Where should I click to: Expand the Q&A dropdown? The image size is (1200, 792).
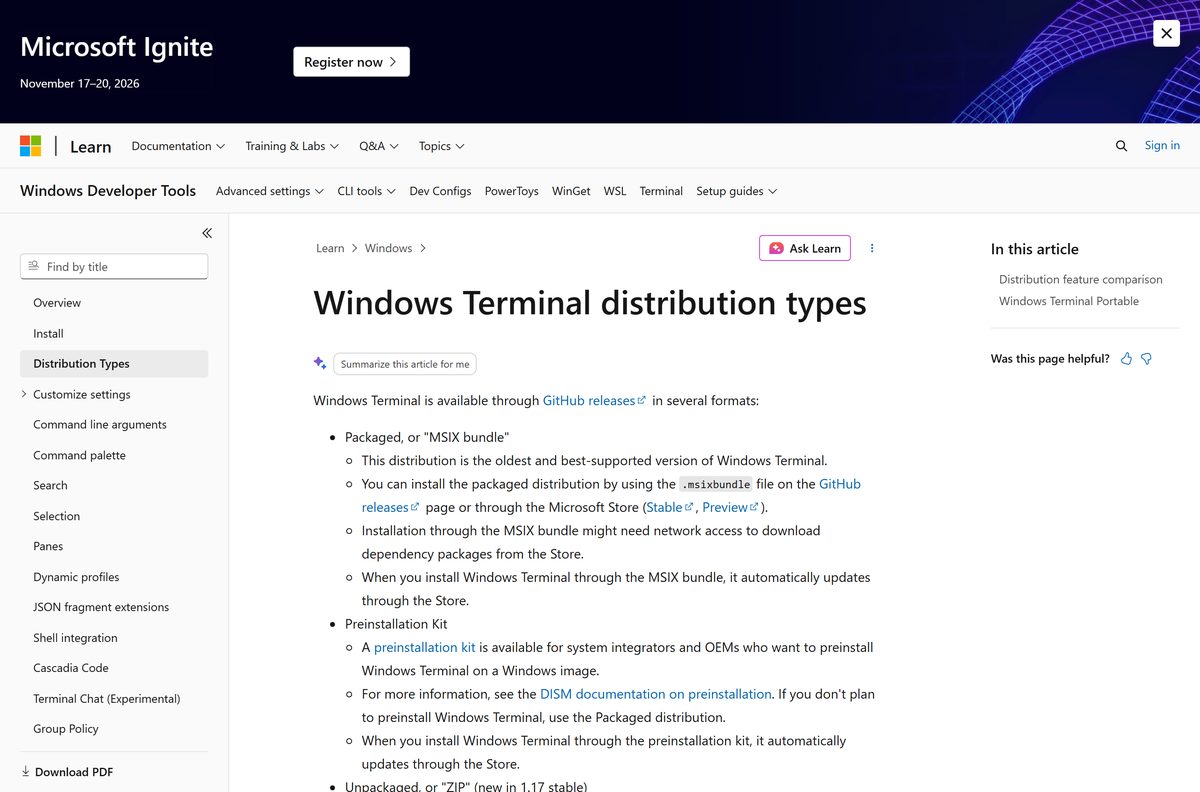(379, 146)
